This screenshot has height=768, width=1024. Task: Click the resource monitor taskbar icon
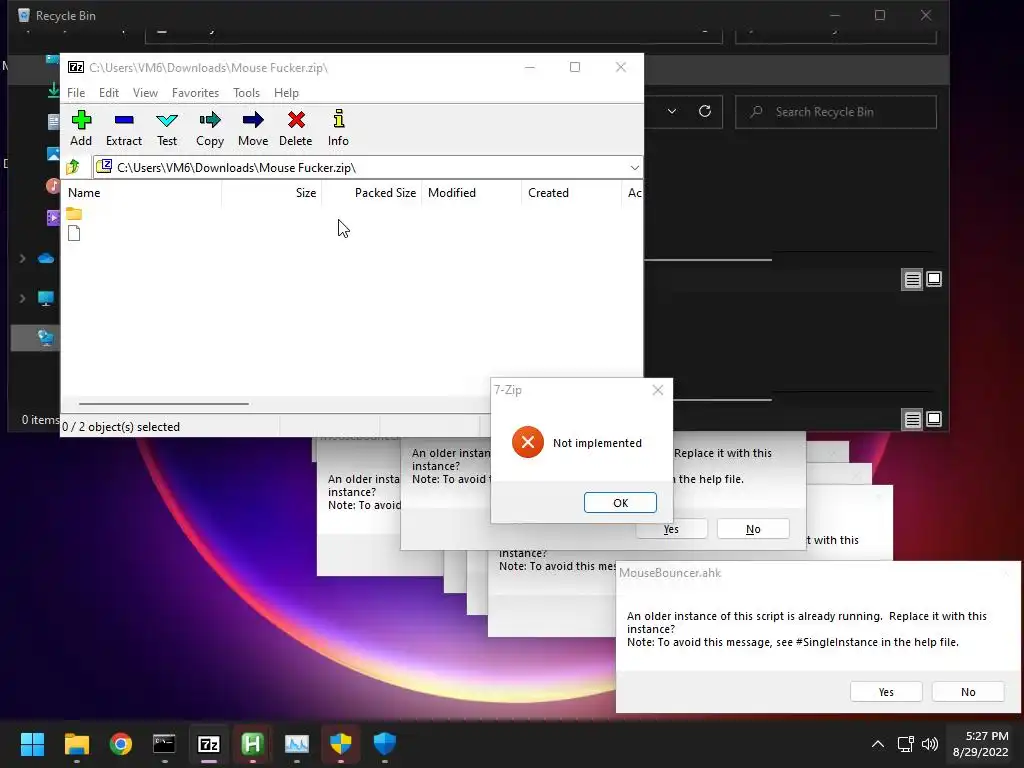pos(296,743)
